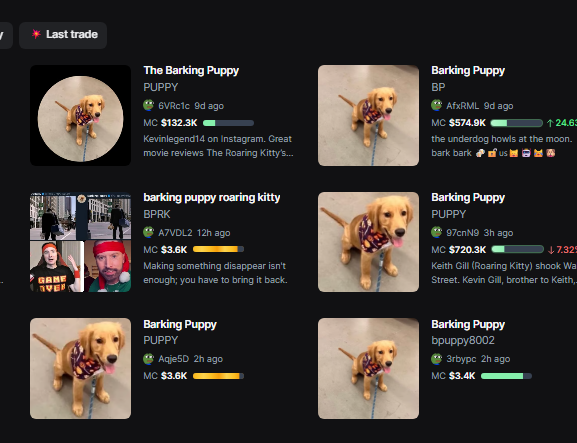
Task: Open creator profile 3rbypc
Action: [461, 359]
